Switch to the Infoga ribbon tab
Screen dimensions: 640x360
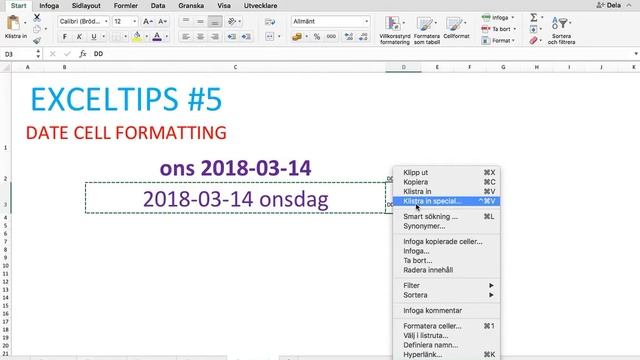point(49,6)
